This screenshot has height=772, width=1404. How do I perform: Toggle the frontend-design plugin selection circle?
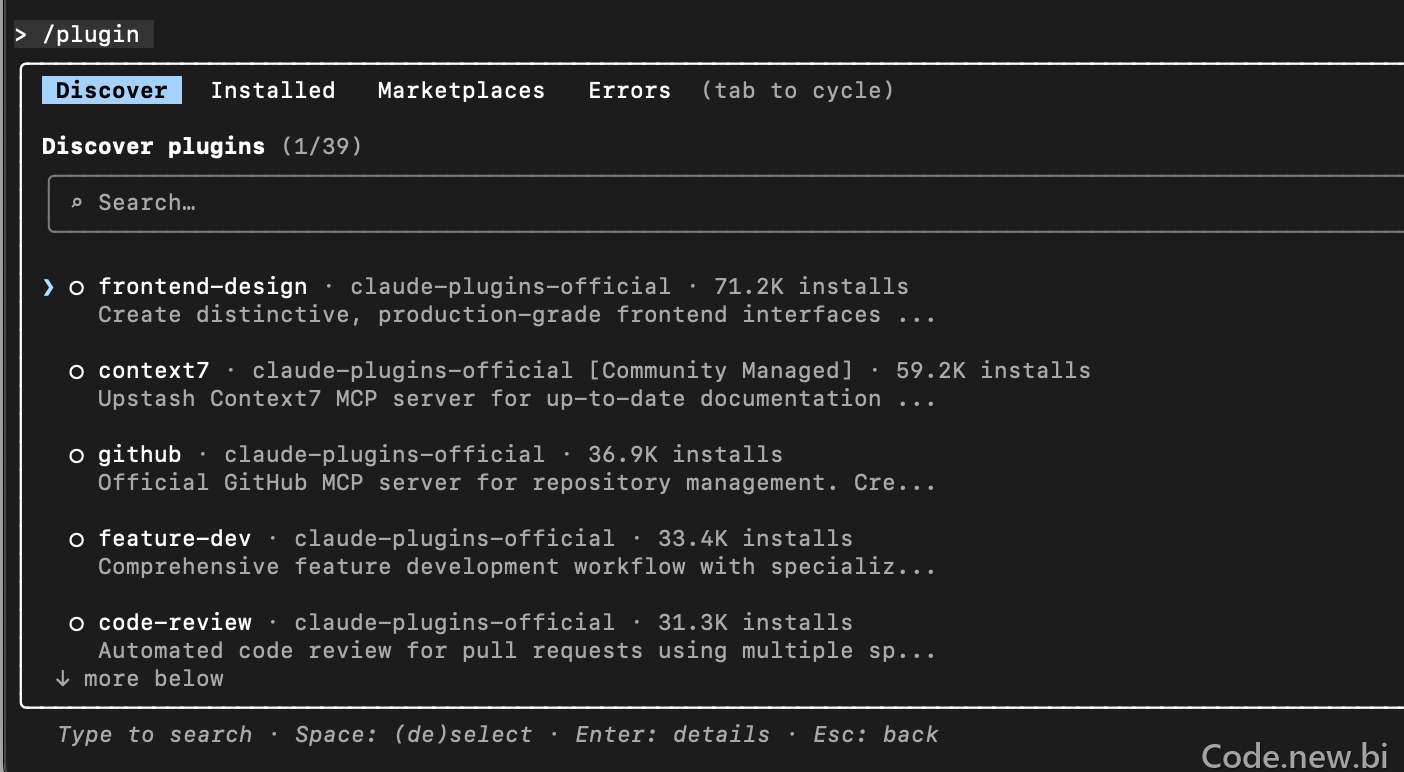pyautogui.click(x=76, y=288)
